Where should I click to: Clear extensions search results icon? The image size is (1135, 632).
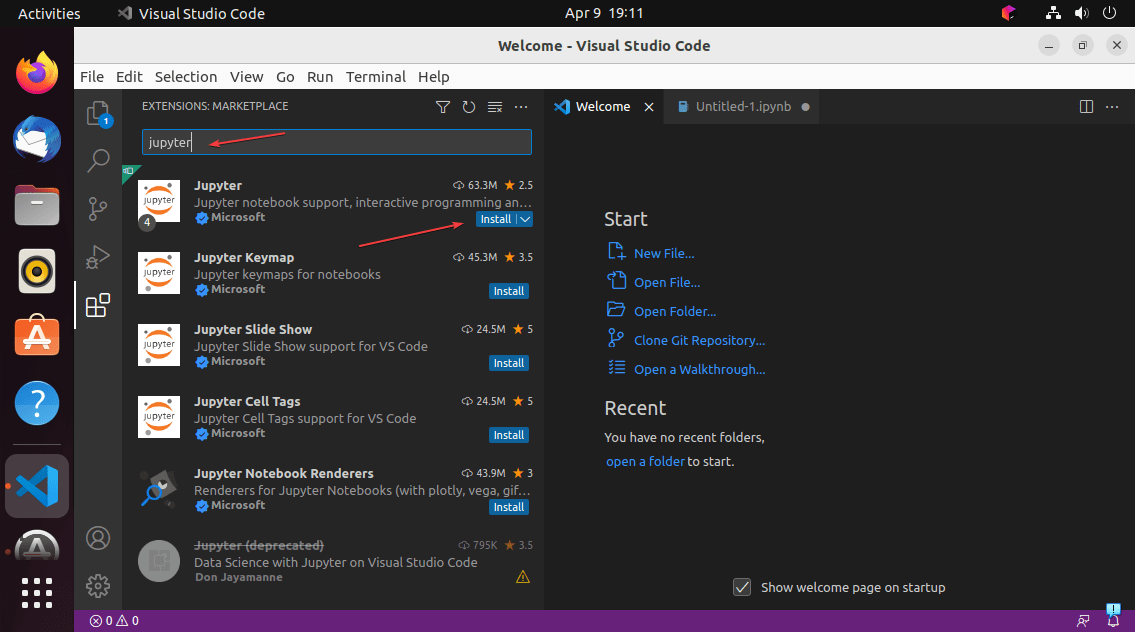[x=495, y=107]
